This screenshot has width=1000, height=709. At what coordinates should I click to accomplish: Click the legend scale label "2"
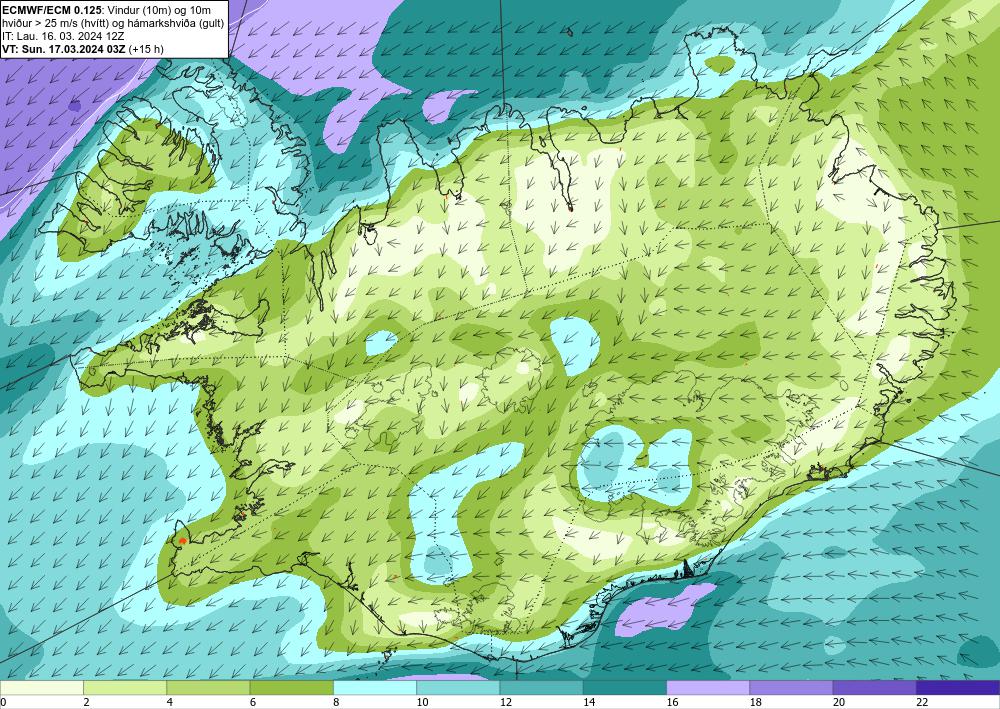coord(86,703)
